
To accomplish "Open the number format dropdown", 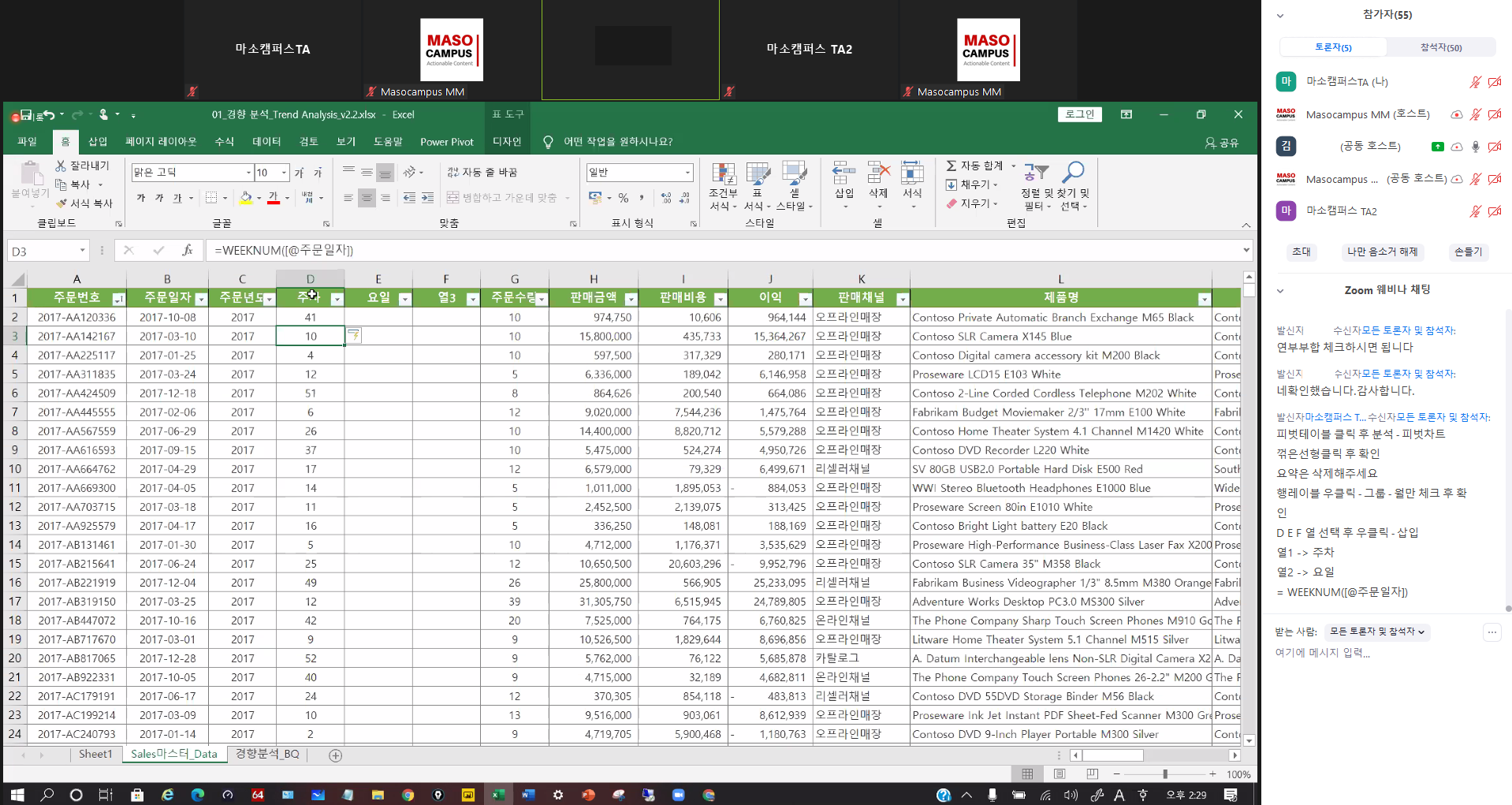I will pyautogui.click(x=687, y=173).
